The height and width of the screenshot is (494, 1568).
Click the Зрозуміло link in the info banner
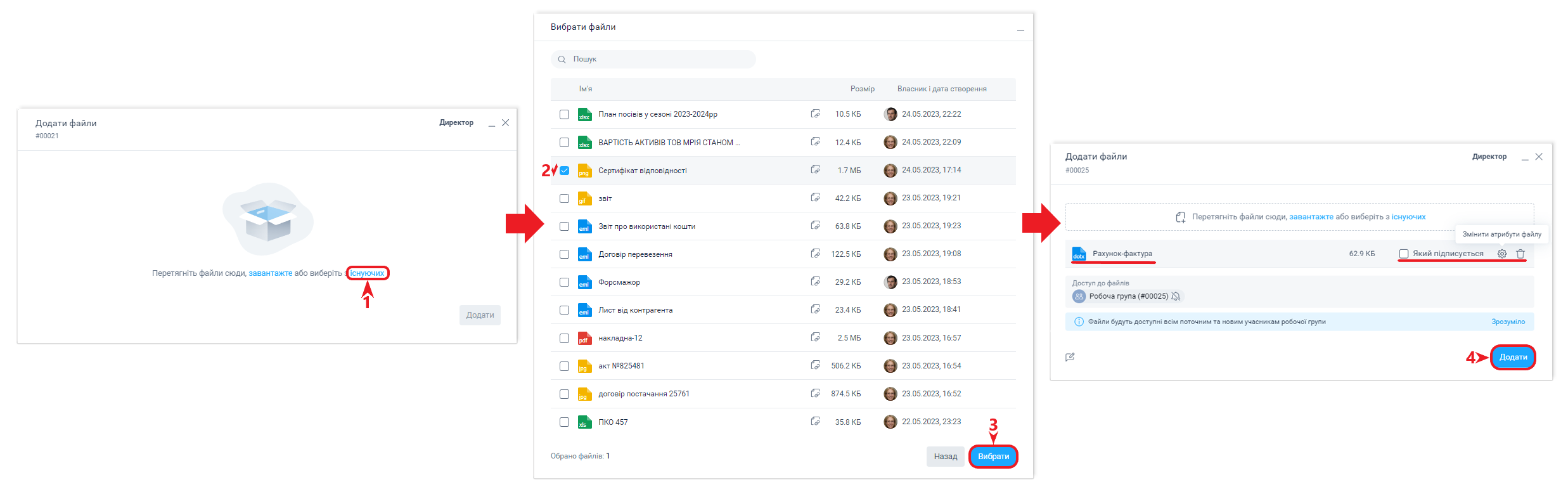[x=1508, y=322]
